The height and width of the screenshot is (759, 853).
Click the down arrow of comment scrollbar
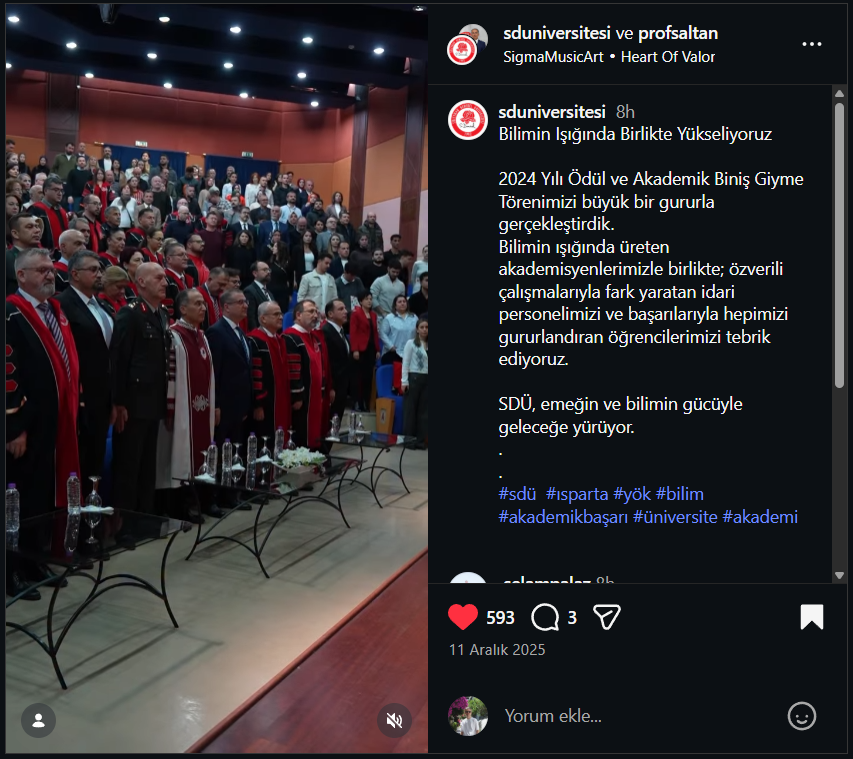pyautogui.click(x=839, y=575)
